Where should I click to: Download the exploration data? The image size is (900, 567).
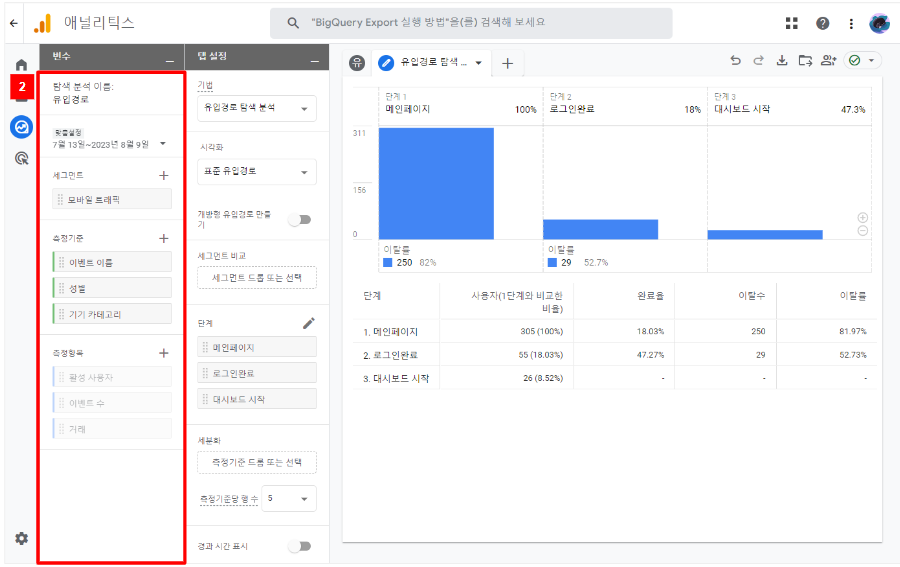pyautogui.click(x=782, y=60)
